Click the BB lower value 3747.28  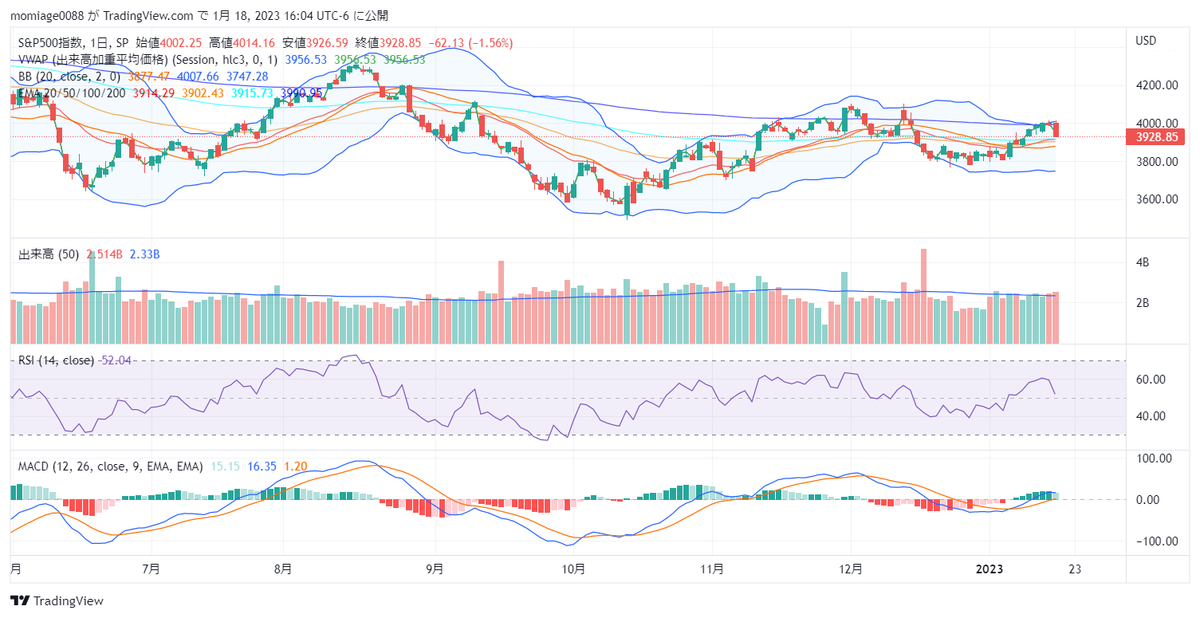(x=246, y=76)
